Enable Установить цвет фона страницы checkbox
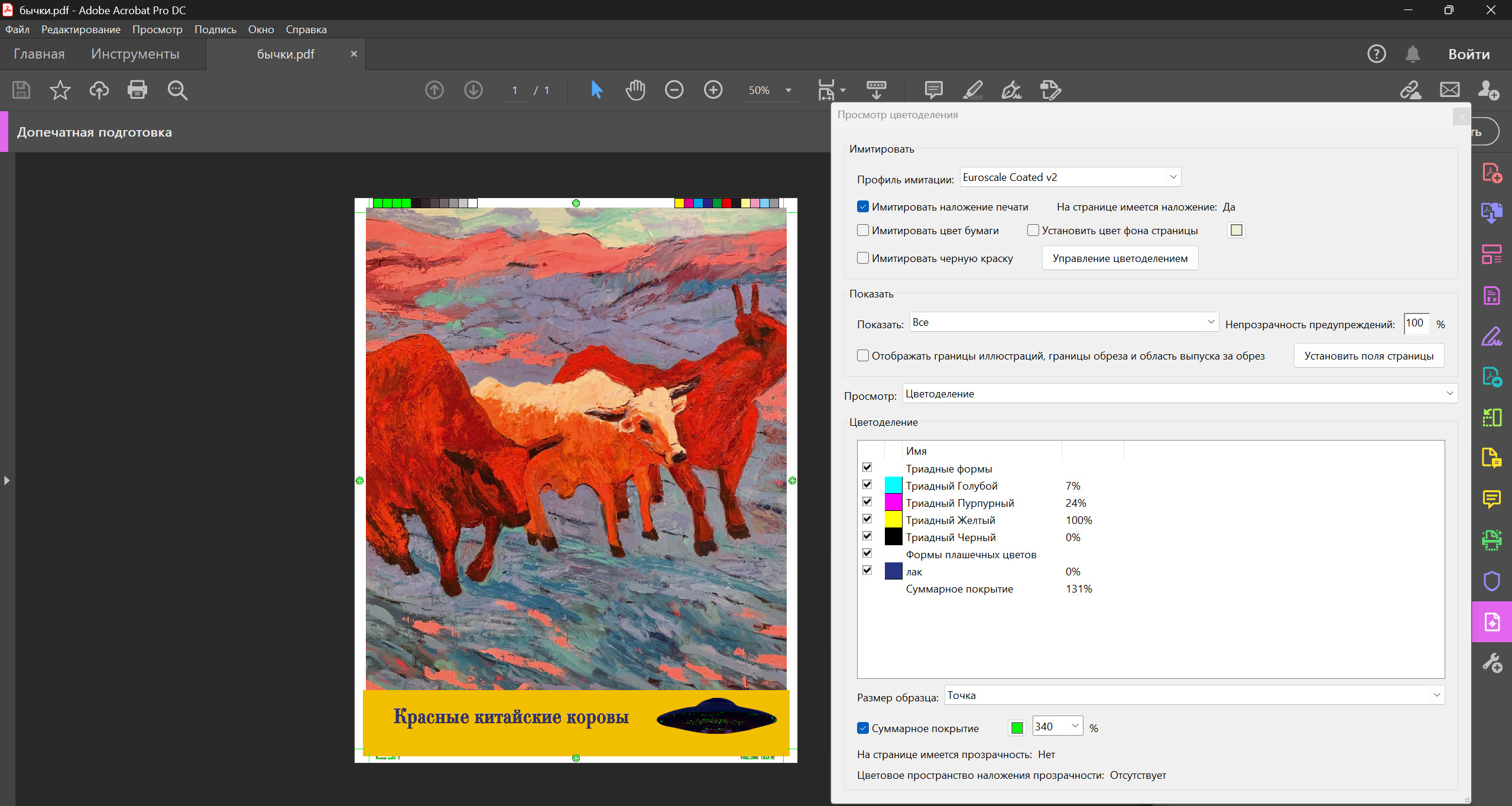The width and height of the screenshot is (1512, 806). click(1033, 230)
